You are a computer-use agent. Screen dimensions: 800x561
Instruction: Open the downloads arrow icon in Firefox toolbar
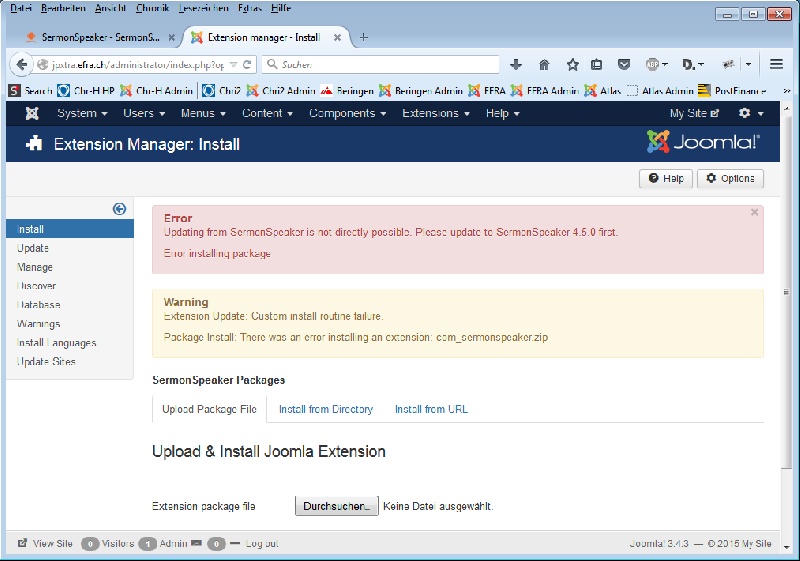coord(516,65)
